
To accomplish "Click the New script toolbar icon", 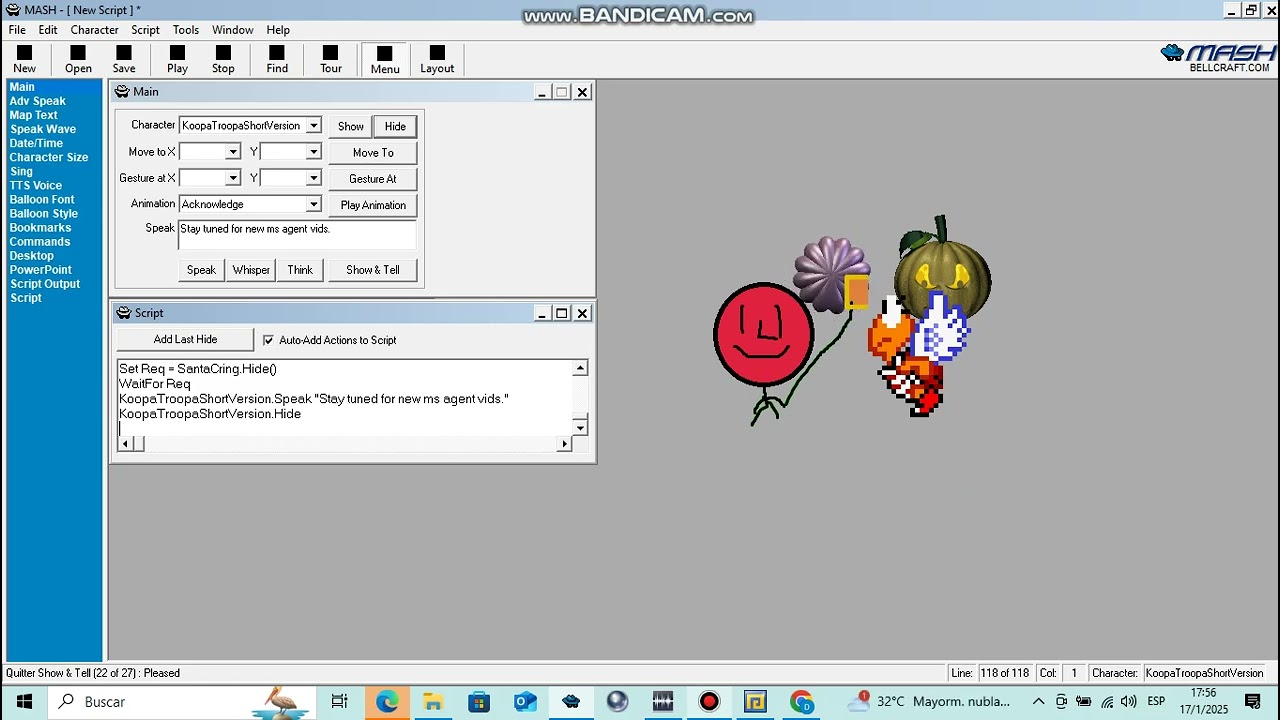I will coord(24,59).
